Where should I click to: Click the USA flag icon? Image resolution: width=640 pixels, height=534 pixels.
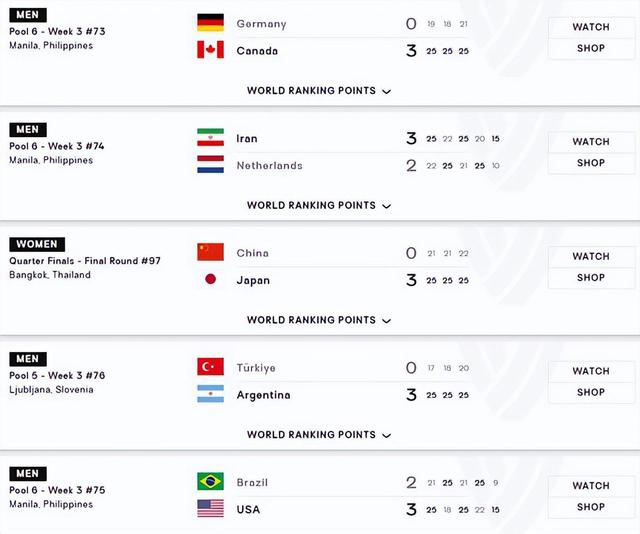tap(210, 509)
